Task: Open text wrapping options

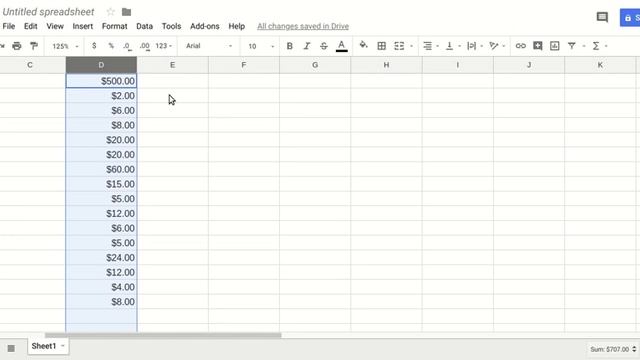Action: pyautogui.click(x=471, y=46)
